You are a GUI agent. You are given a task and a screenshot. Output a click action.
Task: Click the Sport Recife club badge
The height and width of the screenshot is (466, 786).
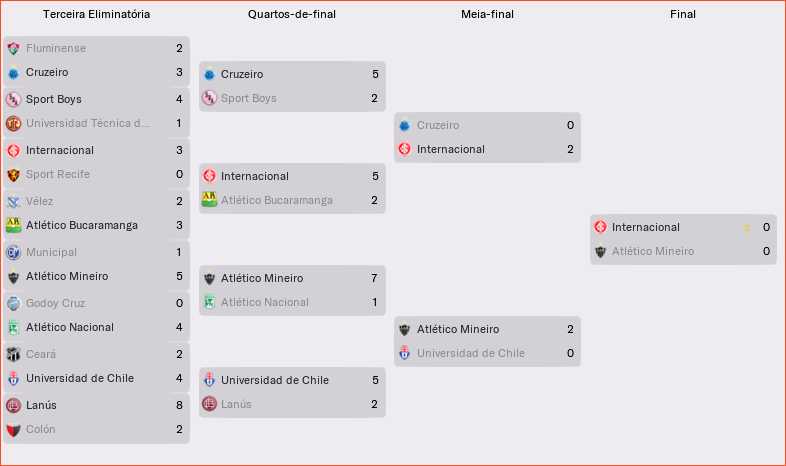(x=14, y=174)
